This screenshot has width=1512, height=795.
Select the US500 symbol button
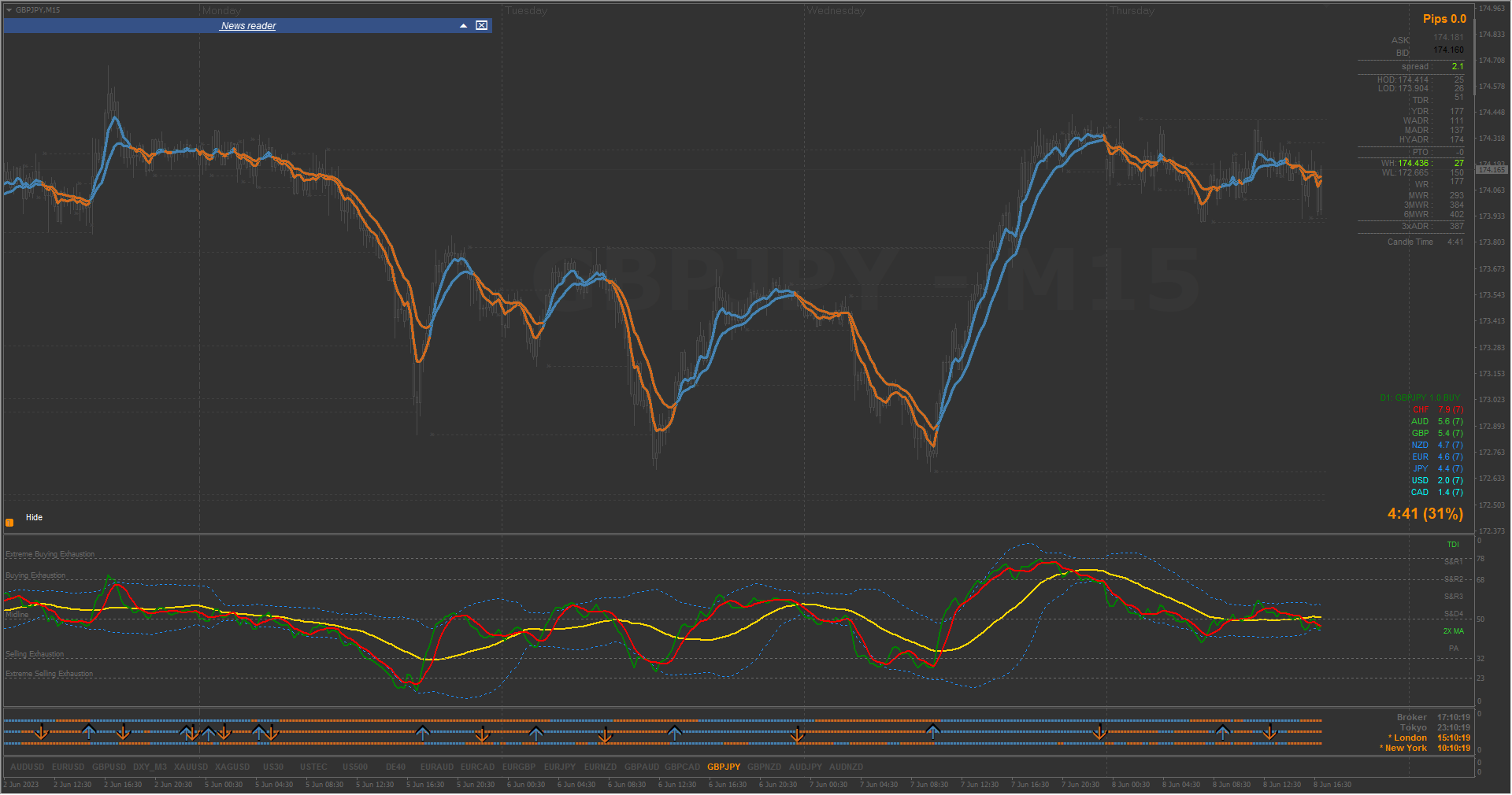click(355, 767)
